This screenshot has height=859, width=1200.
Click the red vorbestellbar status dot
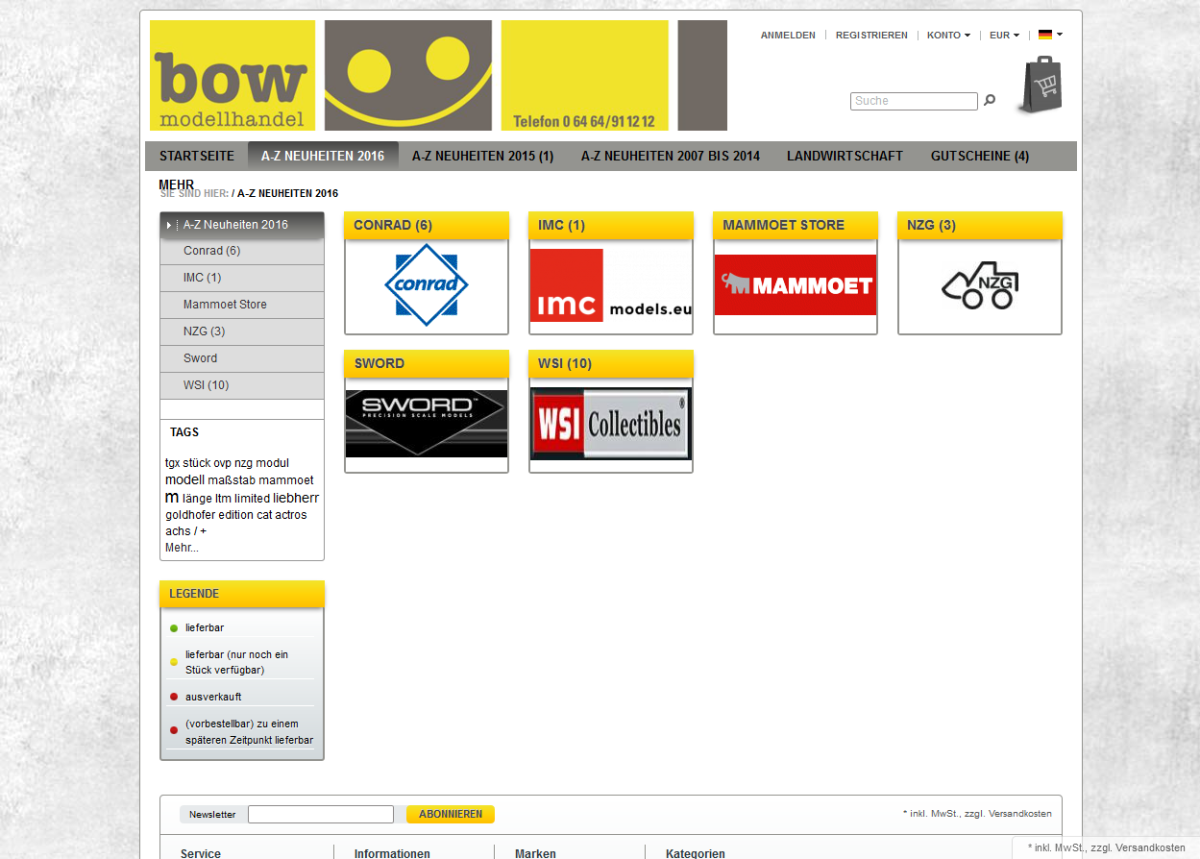[x=174, y=730]
